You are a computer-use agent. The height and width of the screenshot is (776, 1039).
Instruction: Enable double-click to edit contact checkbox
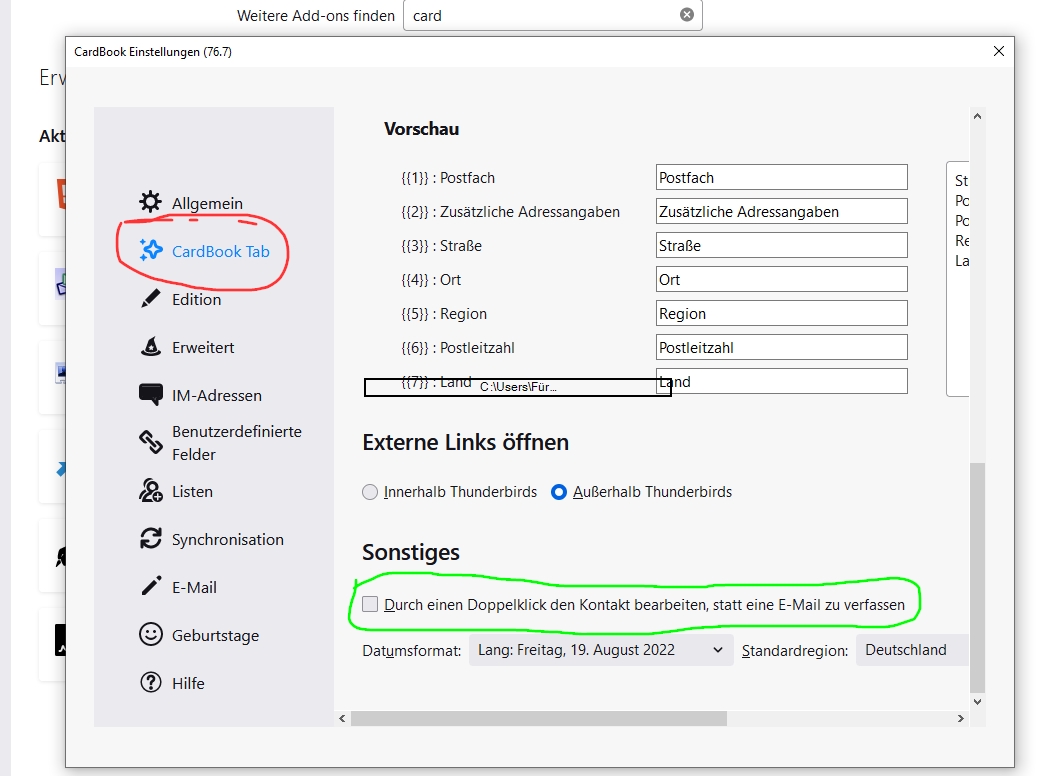coord(370,604)
